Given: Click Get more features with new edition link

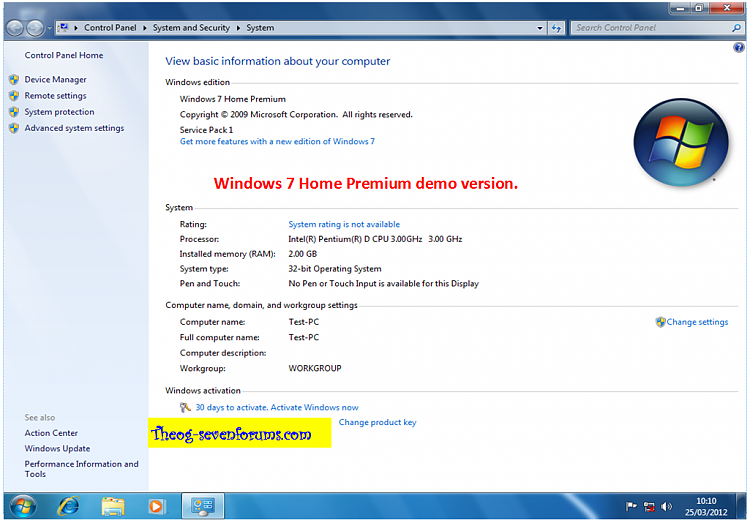Looking at the screenshot, I should [277, 142].
